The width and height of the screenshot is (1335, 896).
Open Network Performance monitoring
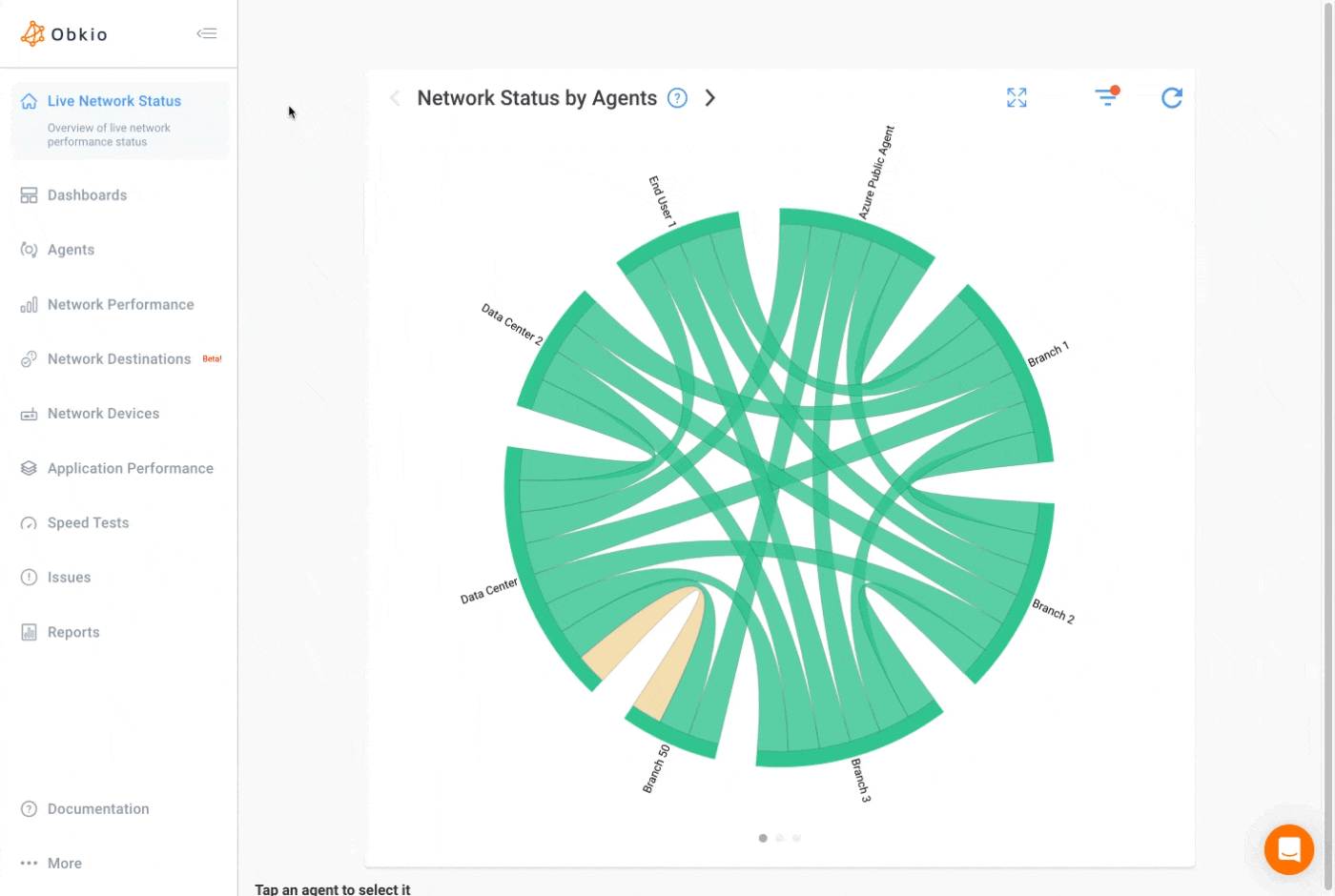pos(120,304)
